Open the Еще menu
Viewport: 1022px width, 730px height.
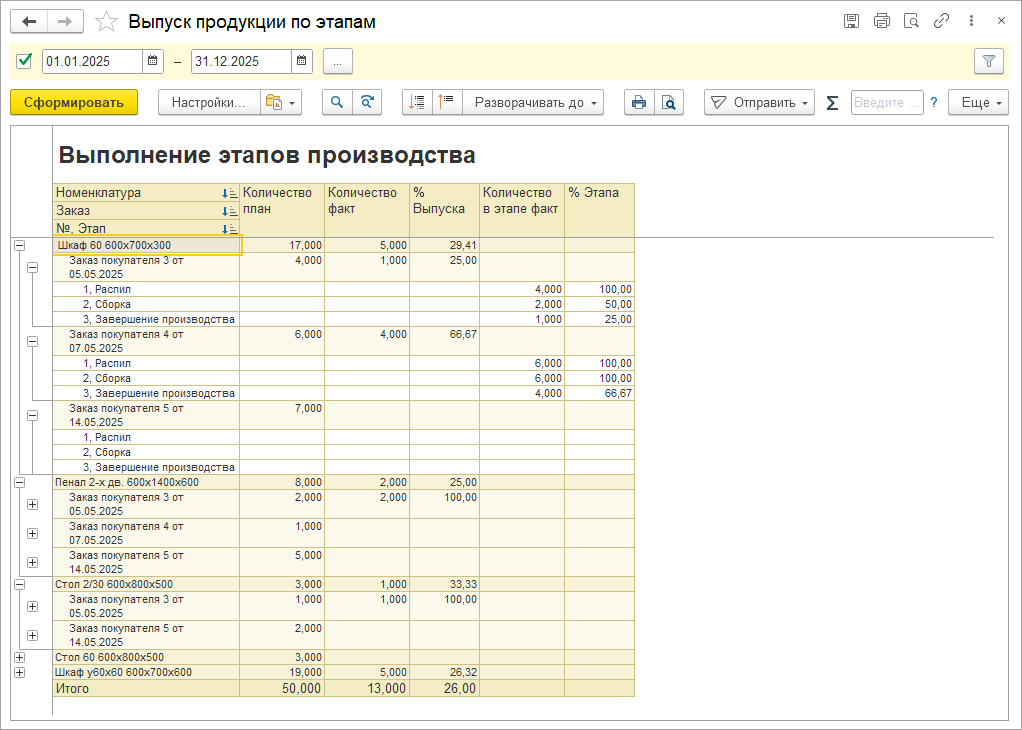(x=978, y=102)
